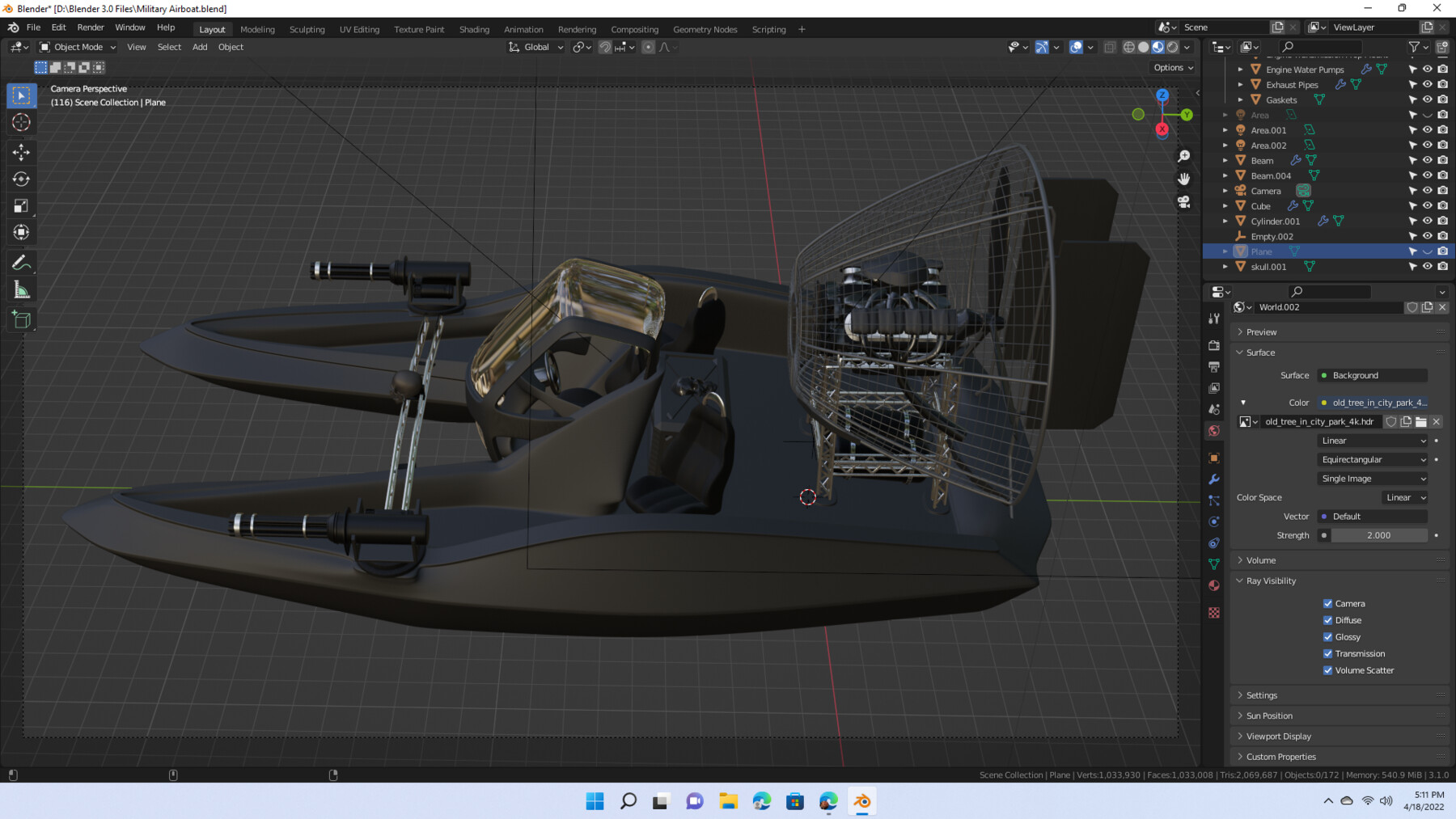Toggle X-Ray mode in the viewport header
The height and width of the screenshot is (819, 1456).
[1109, 47]
